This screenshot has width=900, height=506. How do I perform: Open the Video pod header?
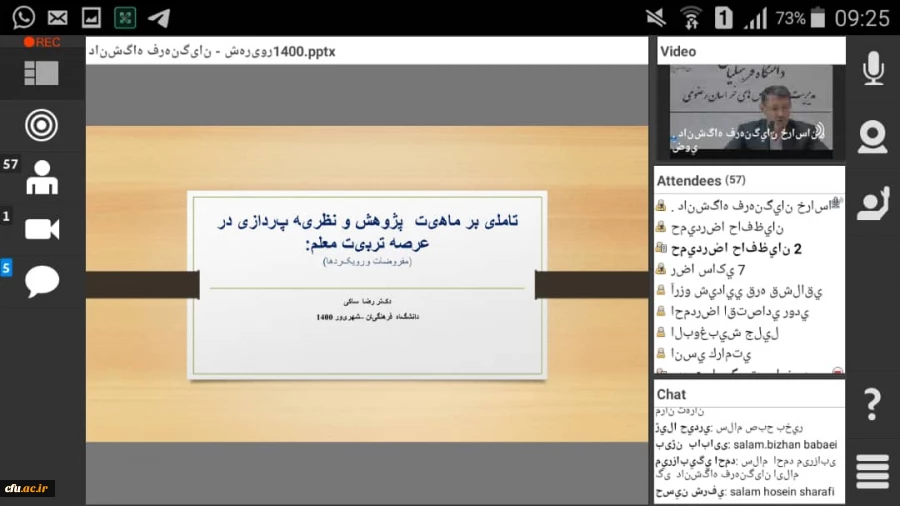751,51
